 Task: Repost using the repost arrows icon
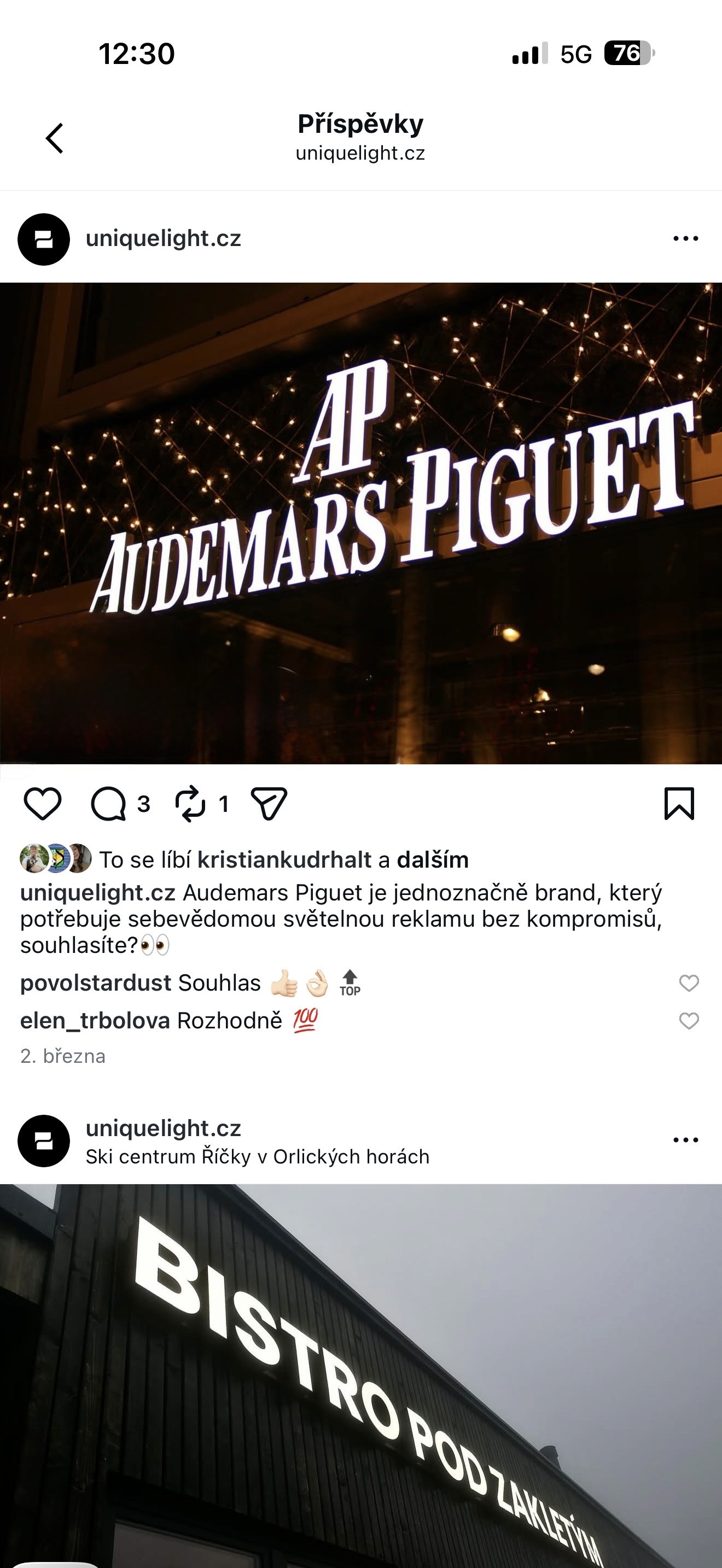[190, 804]
